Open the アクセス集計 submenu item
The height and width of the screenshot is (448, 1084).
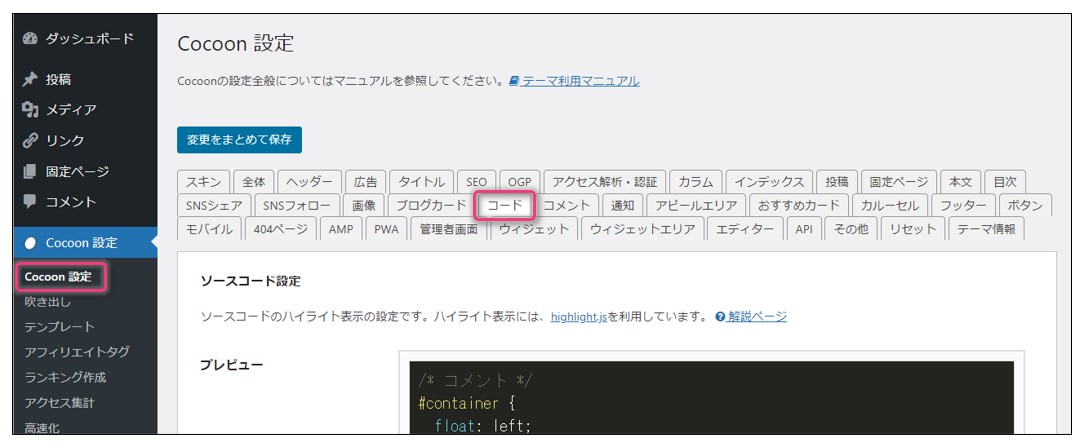click(59, 402)
